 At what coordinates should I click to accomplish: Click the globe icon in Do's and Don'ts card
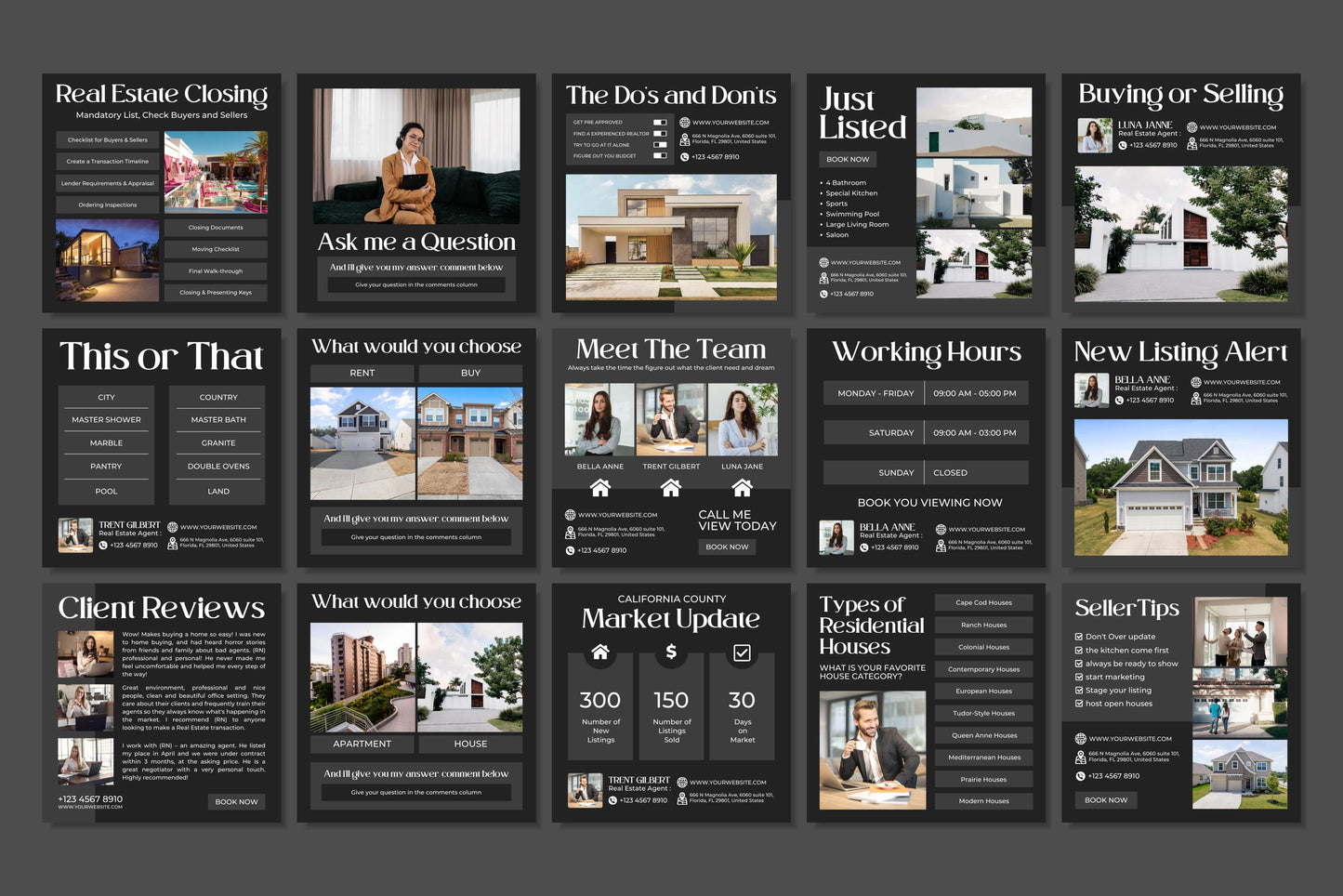685,123
